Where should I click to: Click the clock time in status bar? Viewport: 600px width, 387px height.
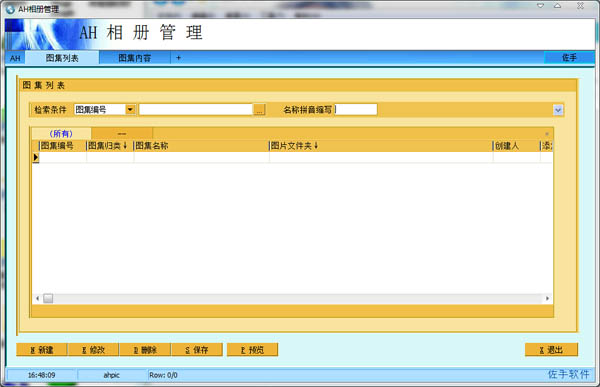[41, 375]
